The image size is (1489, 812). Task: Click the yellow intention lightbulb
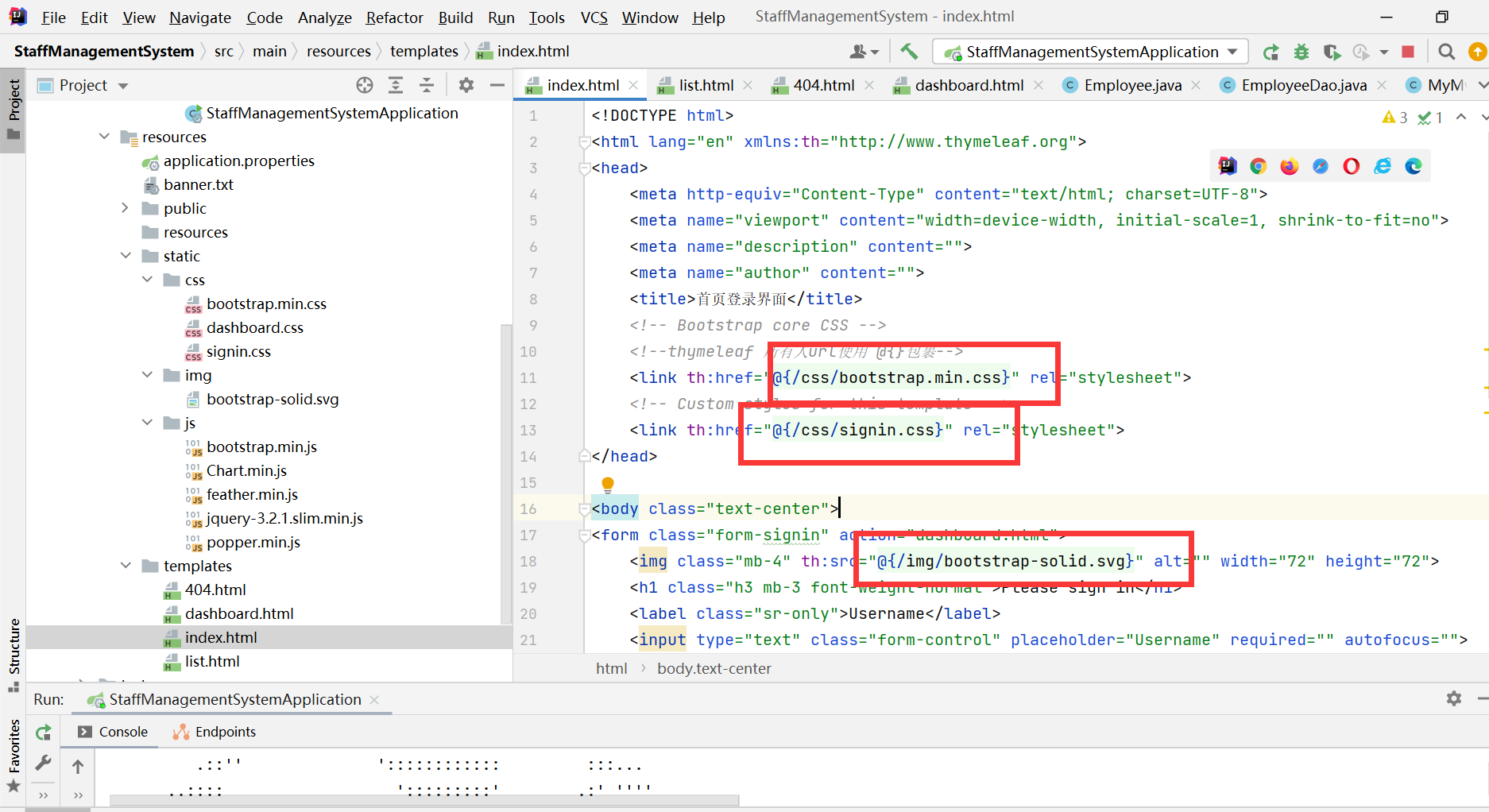[608, 484]
